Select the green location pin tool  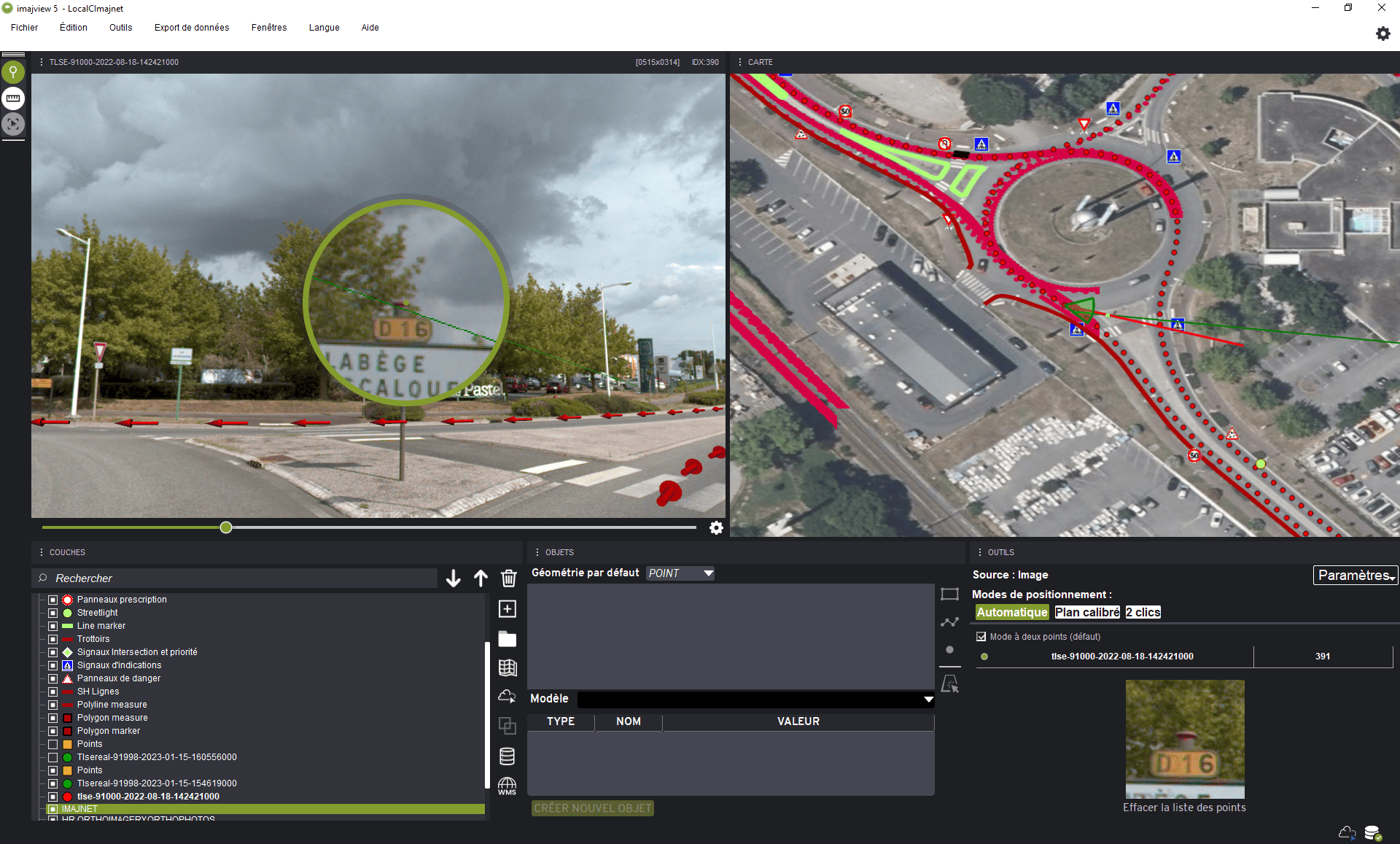(13, 72)
